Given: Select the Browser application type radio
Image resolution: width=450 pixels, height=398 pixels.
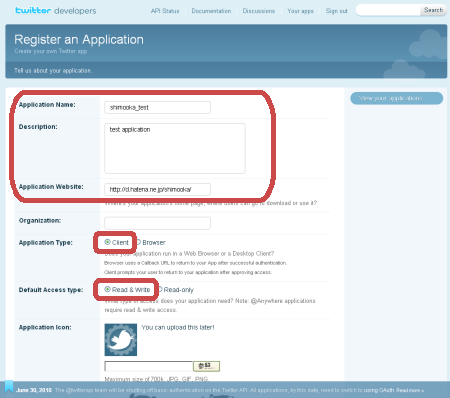Looking at the screenshot, I should click(138, 242).
